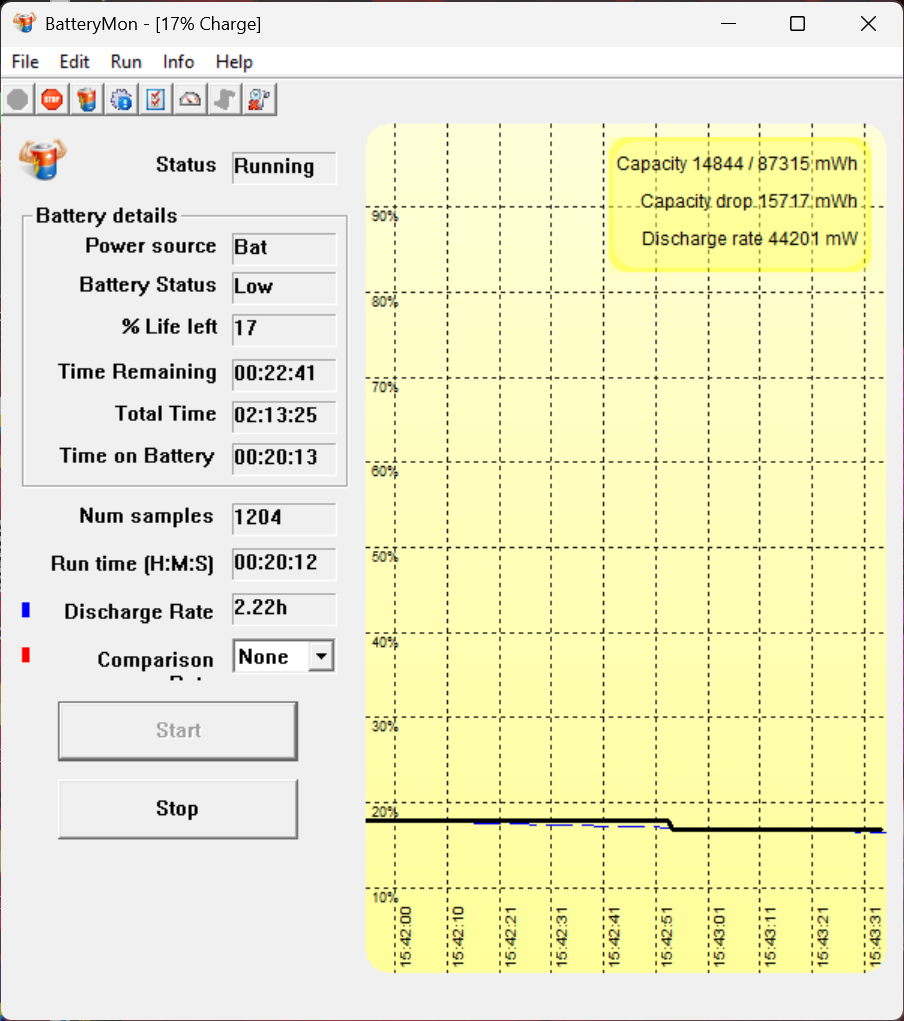Click the blue Discharge Rate color marker
The height and width of the screenshot is (1021, 904).
26,610
